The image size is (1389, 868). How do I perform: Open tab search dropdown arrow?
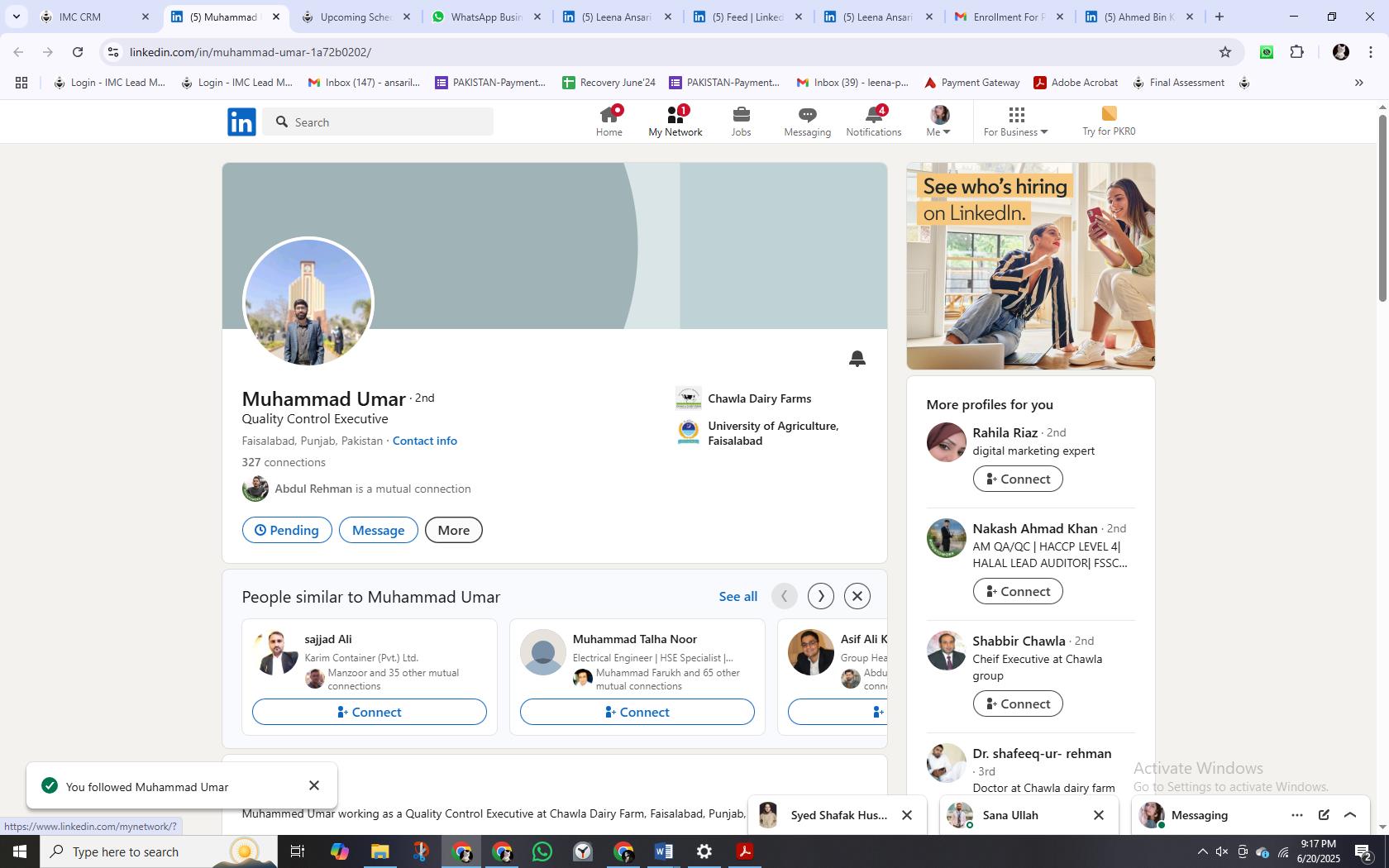(x=16, y=17)
